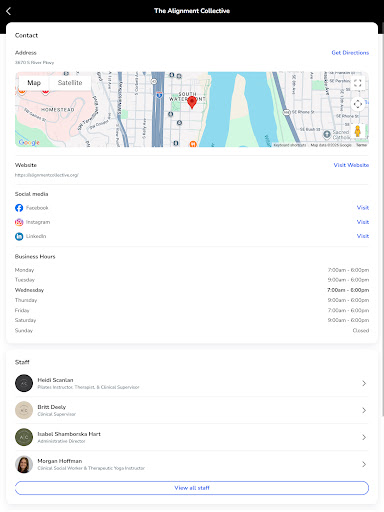Visit the Instagram page
Viewport: 384px width, 512px height.
(363, 222)
